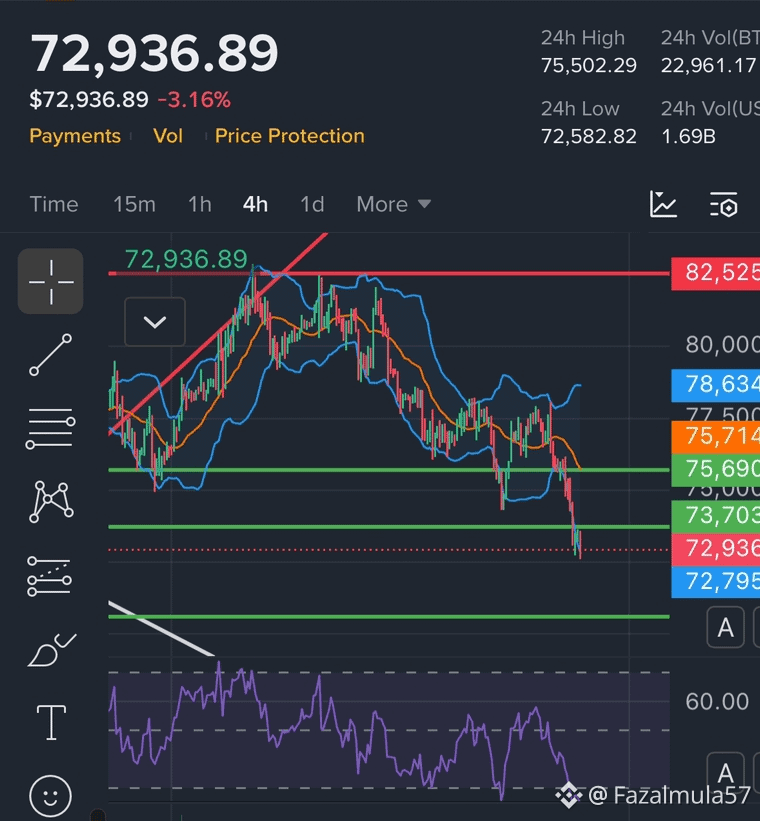Collapse the indicator legend chevron box
760x821 pixels.
pyautogui.click(x=155, y=321)
